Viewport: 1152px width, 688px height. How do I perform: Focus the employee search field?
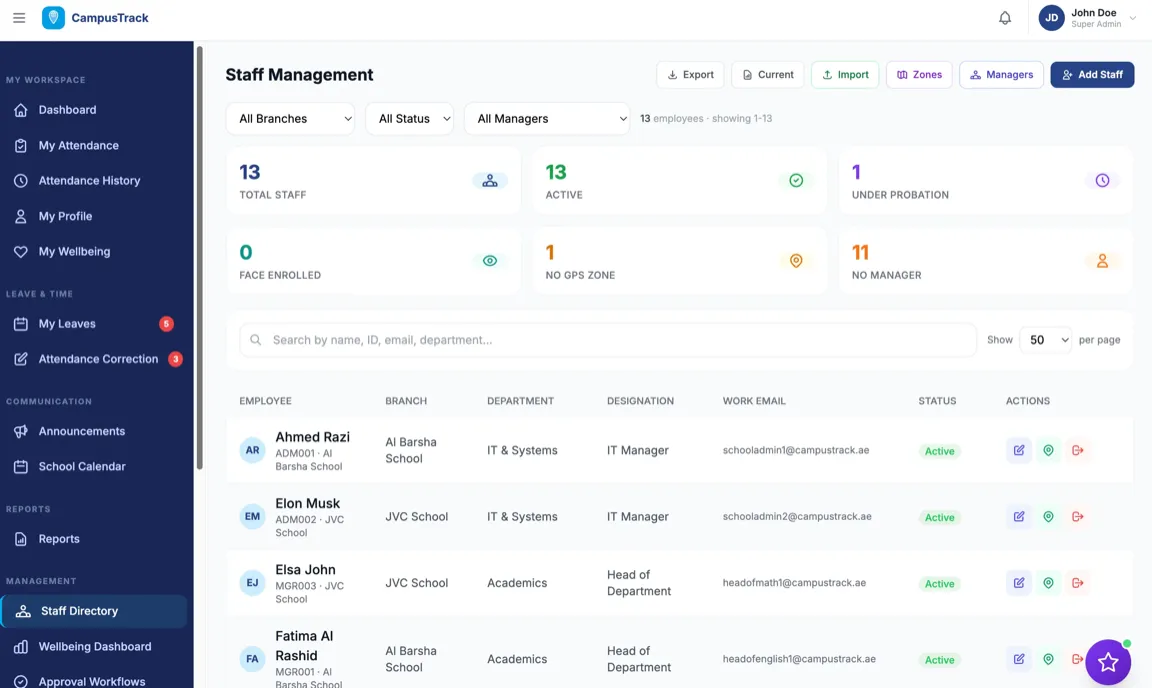tap(610, 340)
